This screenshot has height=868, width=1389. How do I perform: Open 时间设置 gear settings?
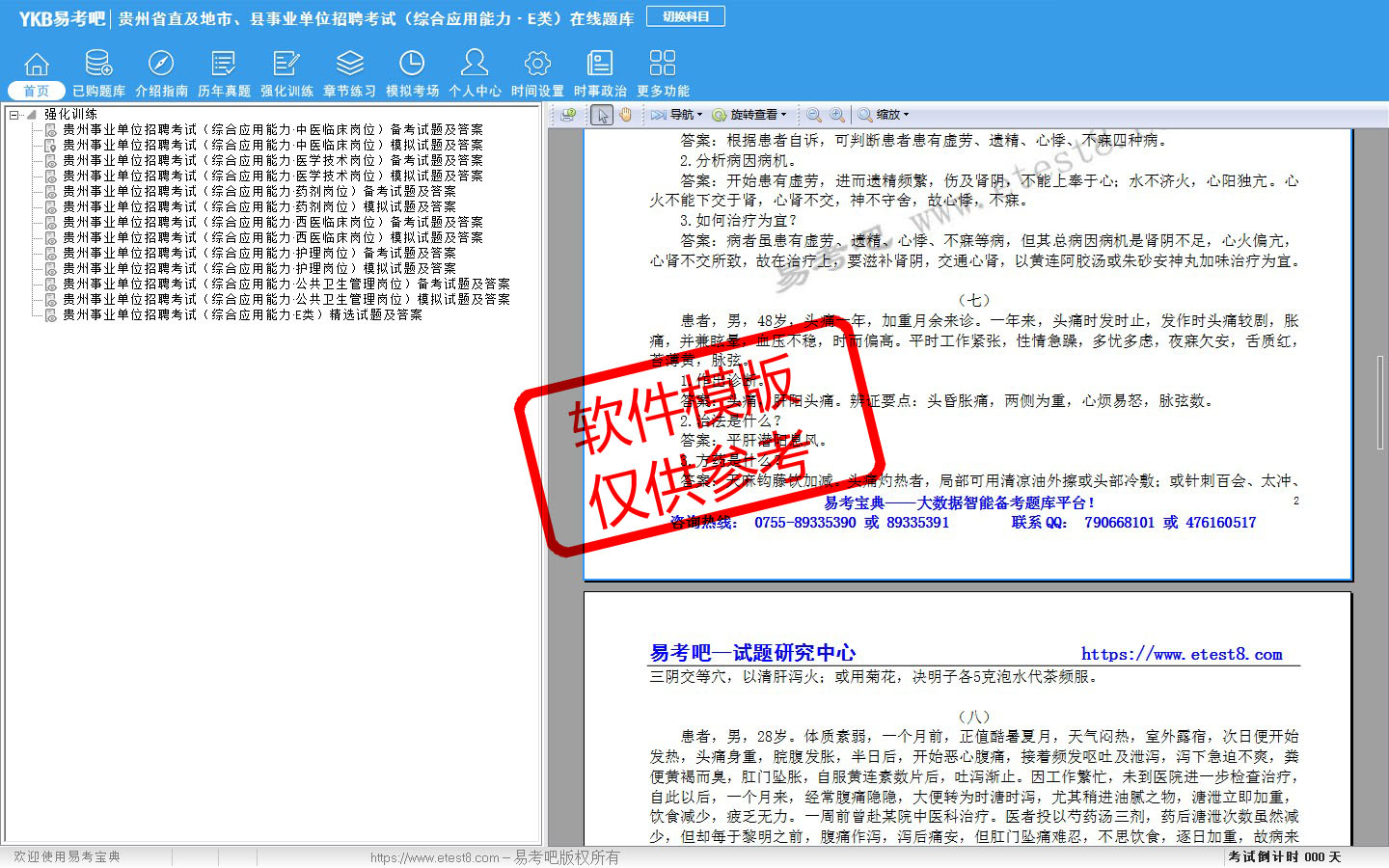pyautogui.click(x=537, y=73)
